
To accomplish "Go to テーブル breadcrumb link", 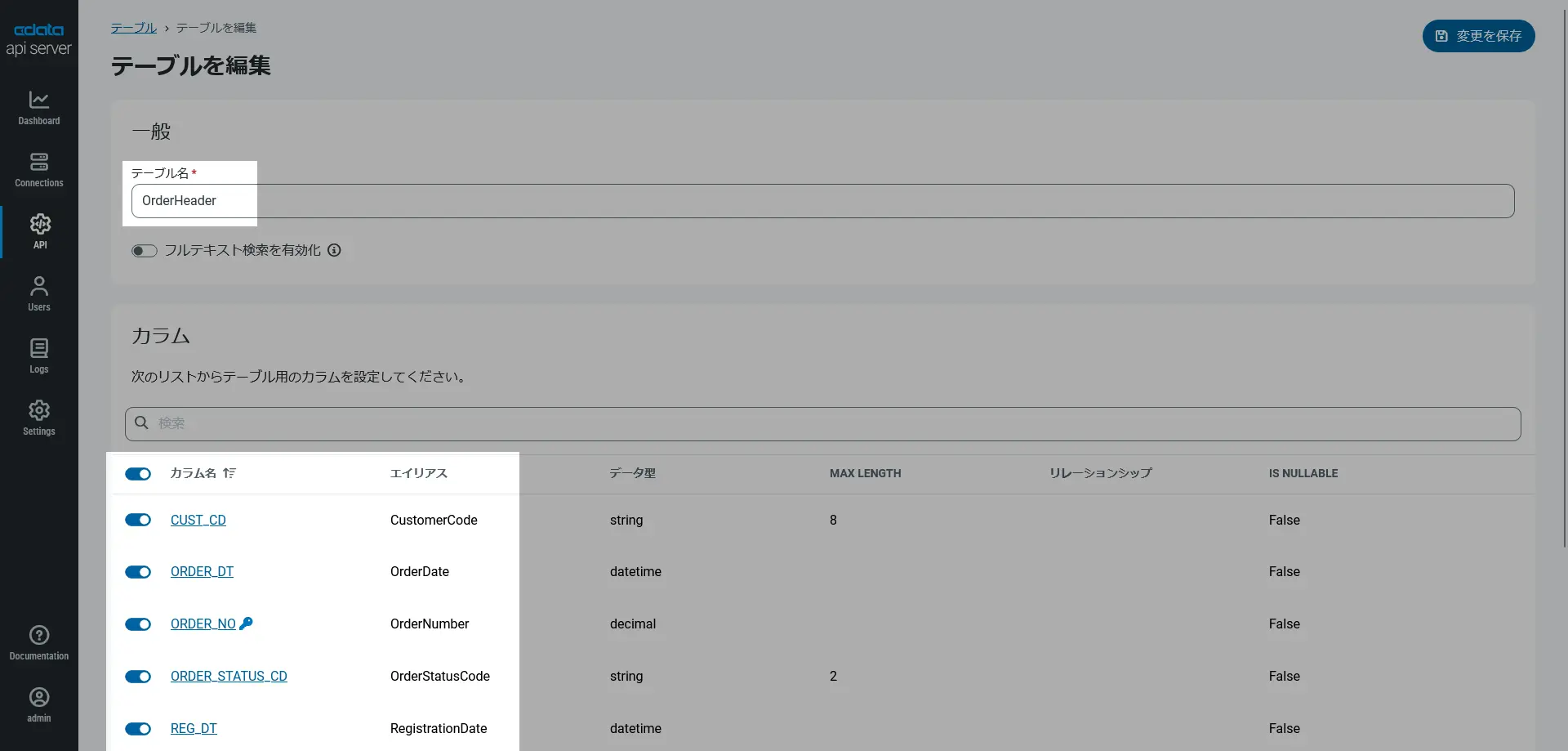I will (134, 28).
